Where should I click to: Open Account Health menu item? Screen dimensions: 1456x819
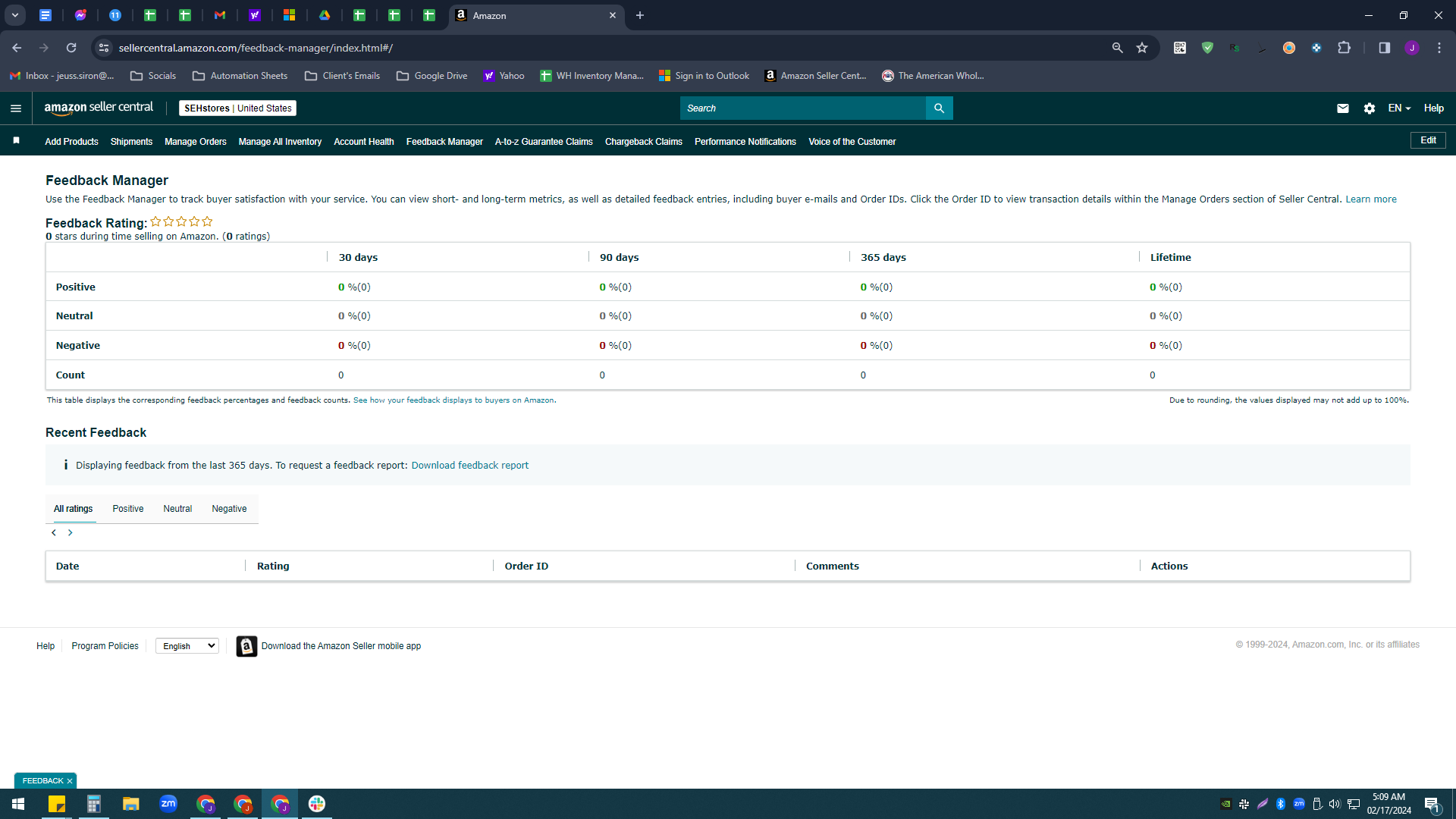364,142
